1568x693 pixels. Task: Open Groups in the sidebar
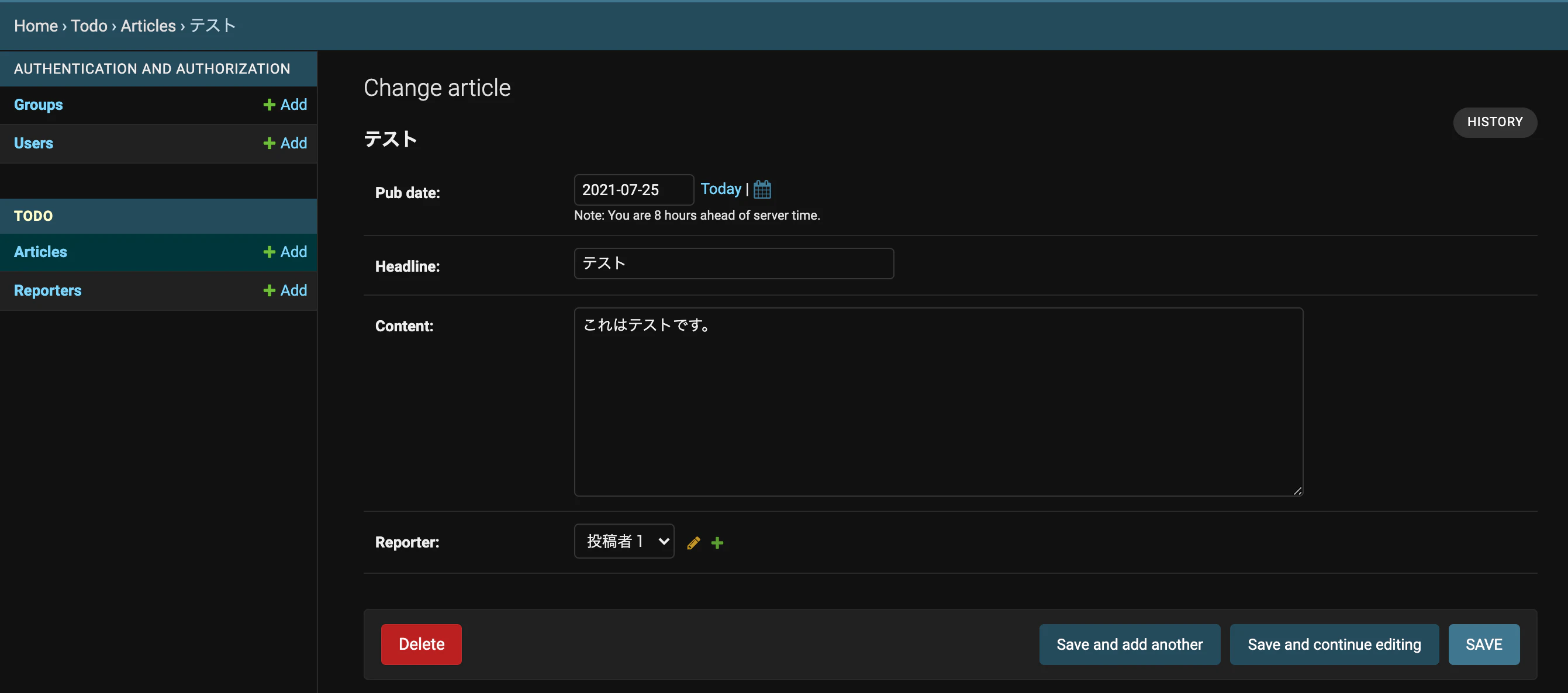click(39, 105)
